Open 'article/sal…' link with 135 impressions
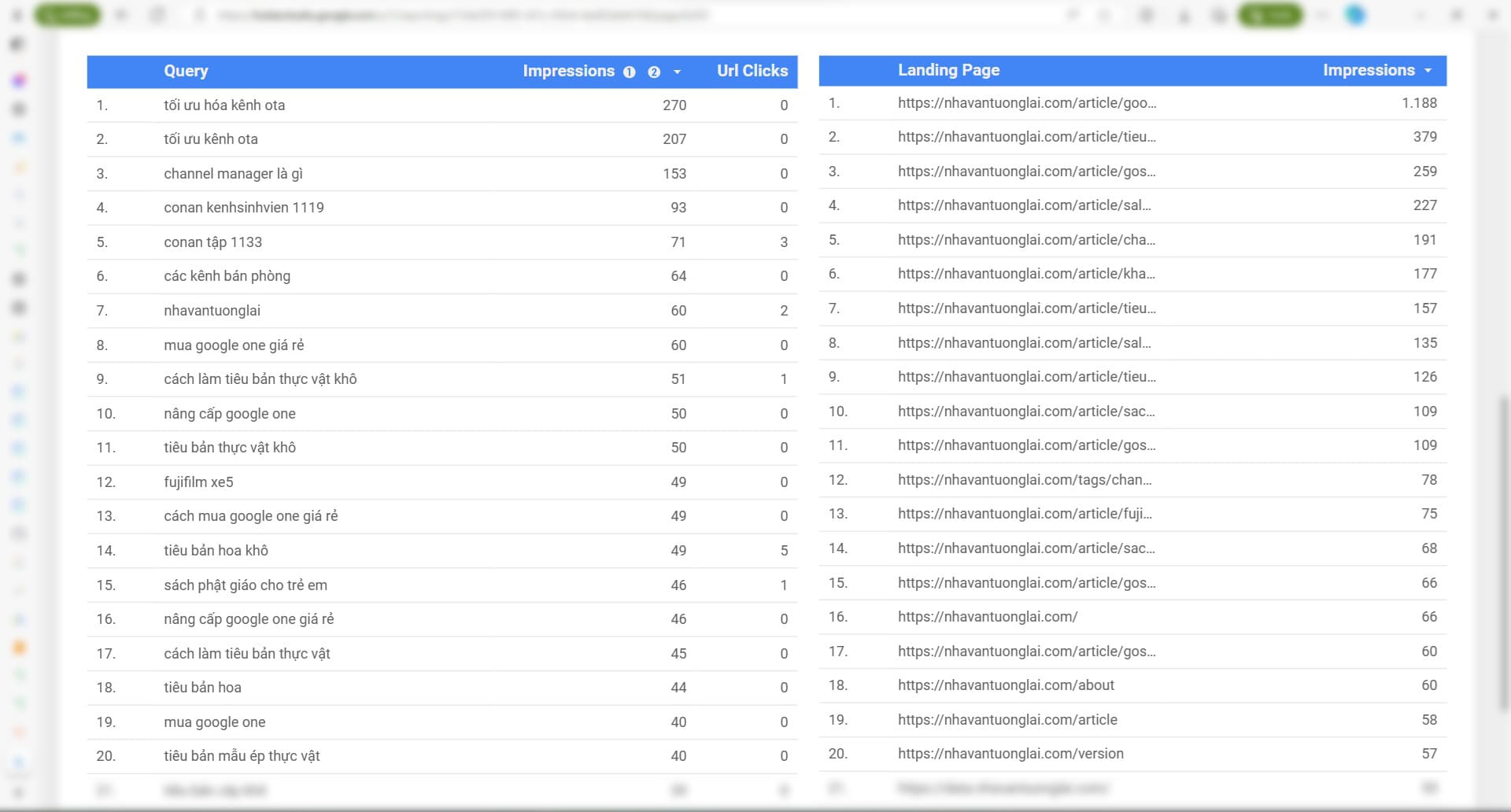Image resolution: width=1511 pixels, height=812 pixels. 1025,343
